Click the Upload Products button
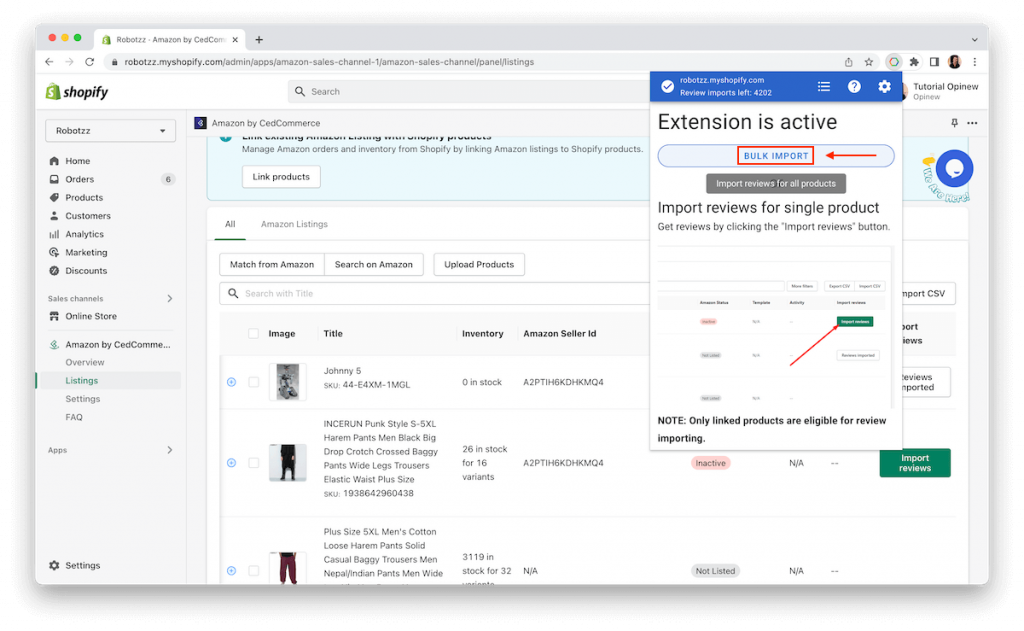Image resolution: width=1024 pixels, height=631 pixels. (479, 265)
